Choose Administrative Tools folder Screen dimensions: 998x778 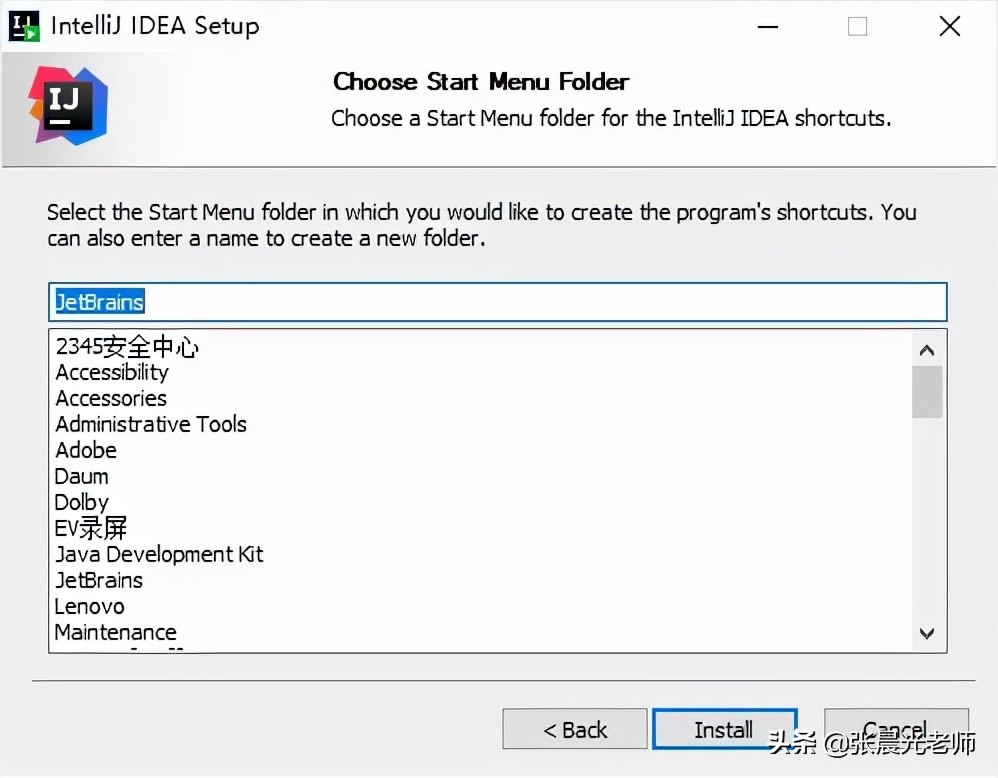point(151,424)
